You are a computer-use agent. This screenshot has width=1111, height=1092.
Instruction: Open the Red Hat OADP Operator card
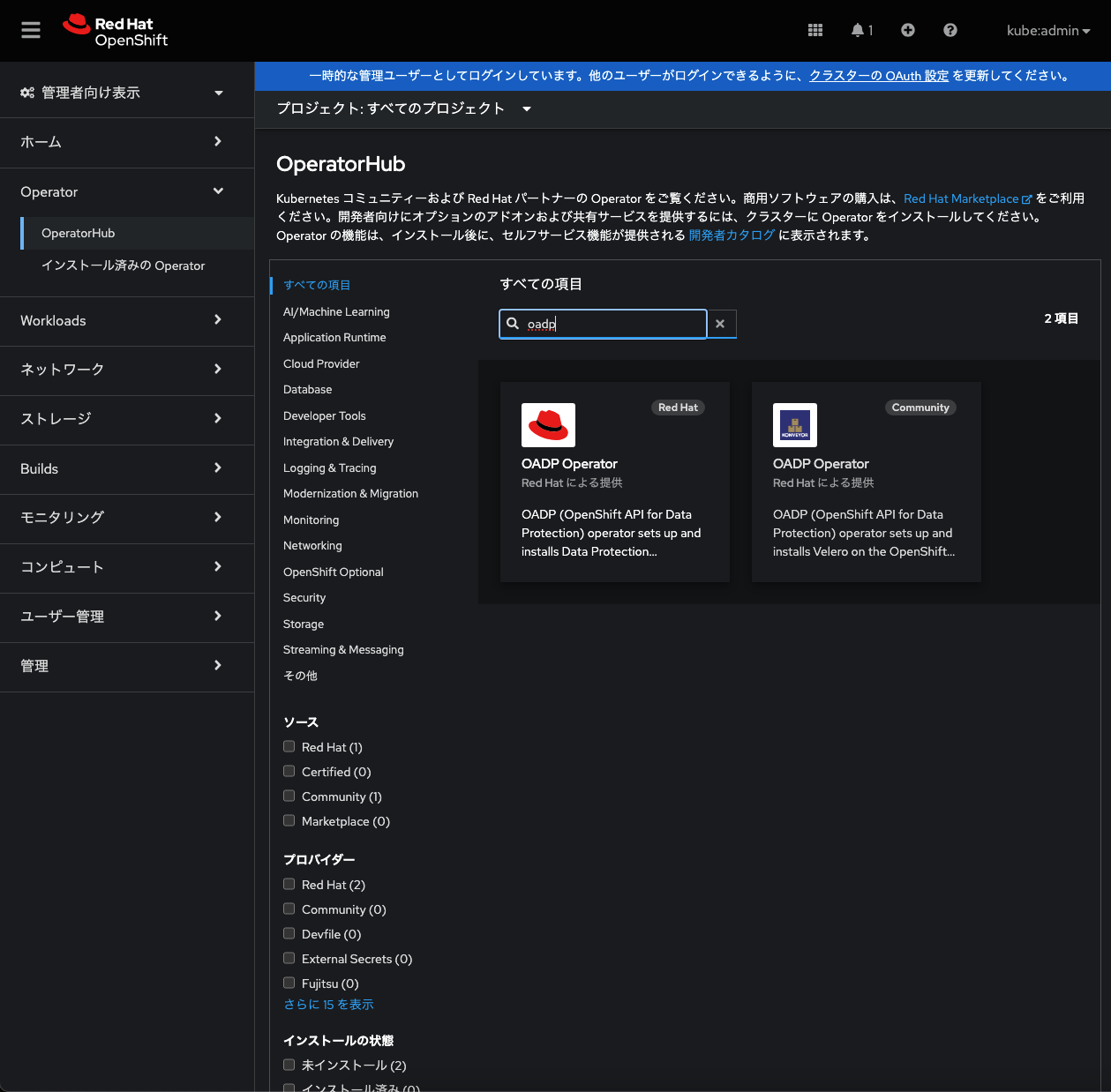click(615, 482)
